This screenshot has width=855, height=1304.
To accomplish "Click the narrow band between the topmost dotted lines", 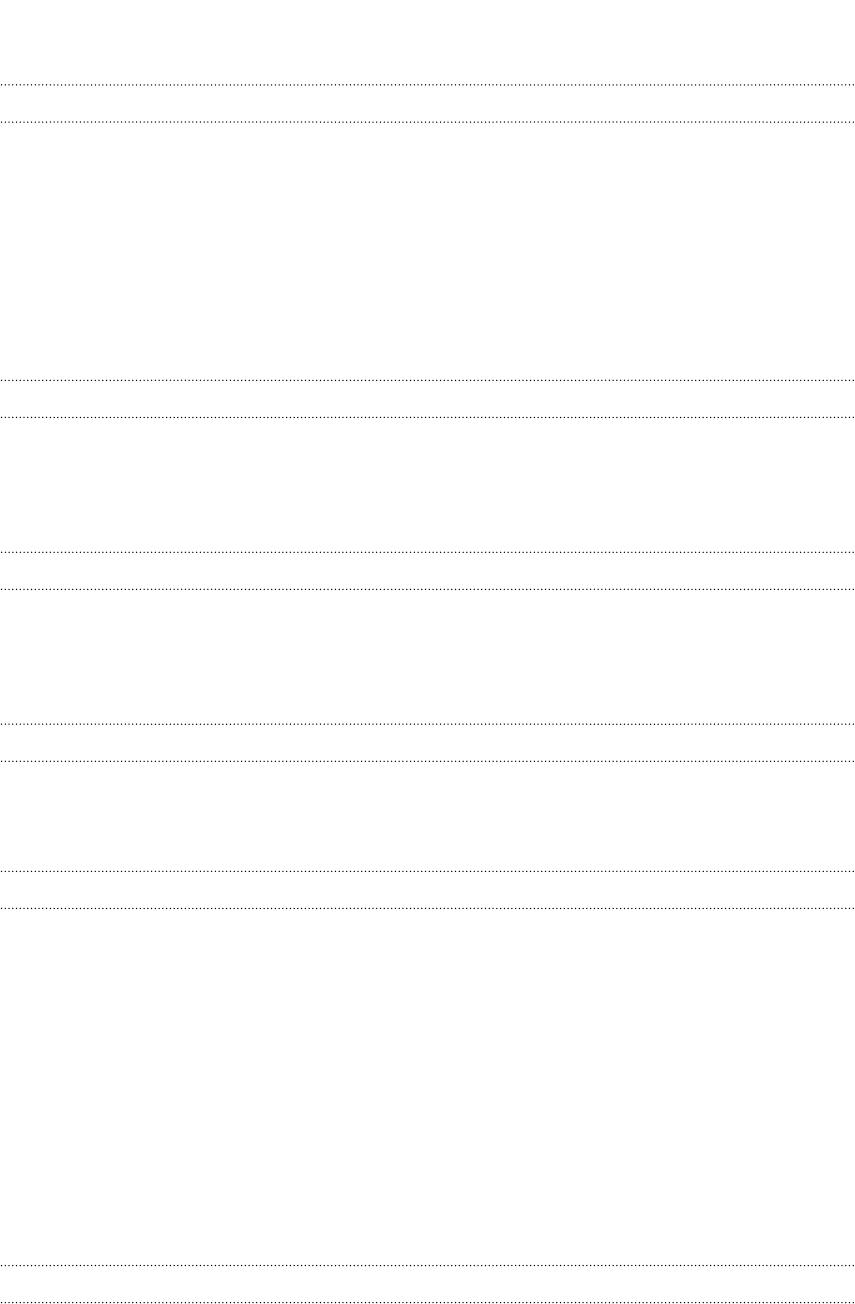I will [427, 103].
